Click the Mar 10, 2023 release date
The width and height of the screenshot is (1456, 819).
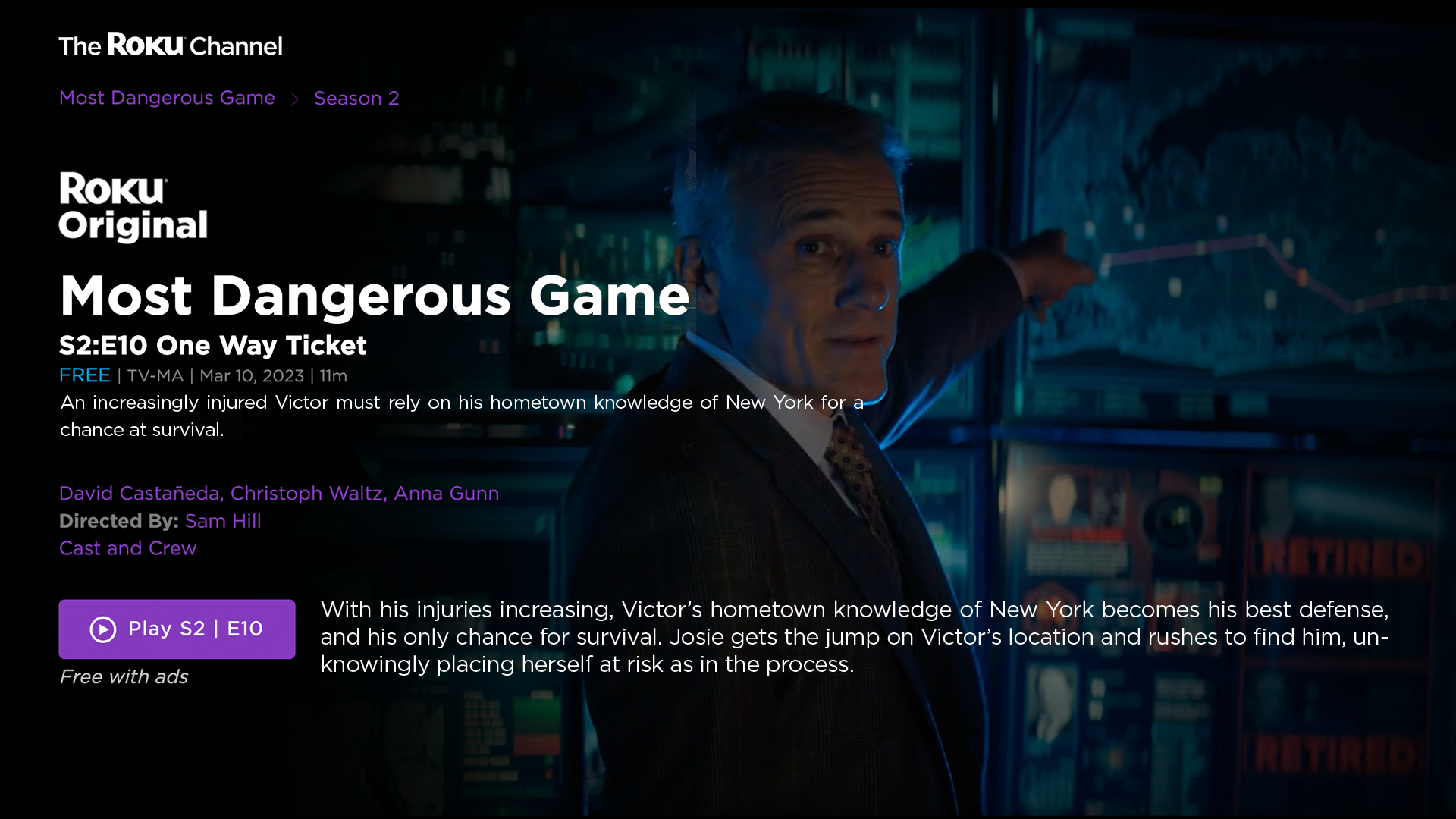click(x=252, y=376)
